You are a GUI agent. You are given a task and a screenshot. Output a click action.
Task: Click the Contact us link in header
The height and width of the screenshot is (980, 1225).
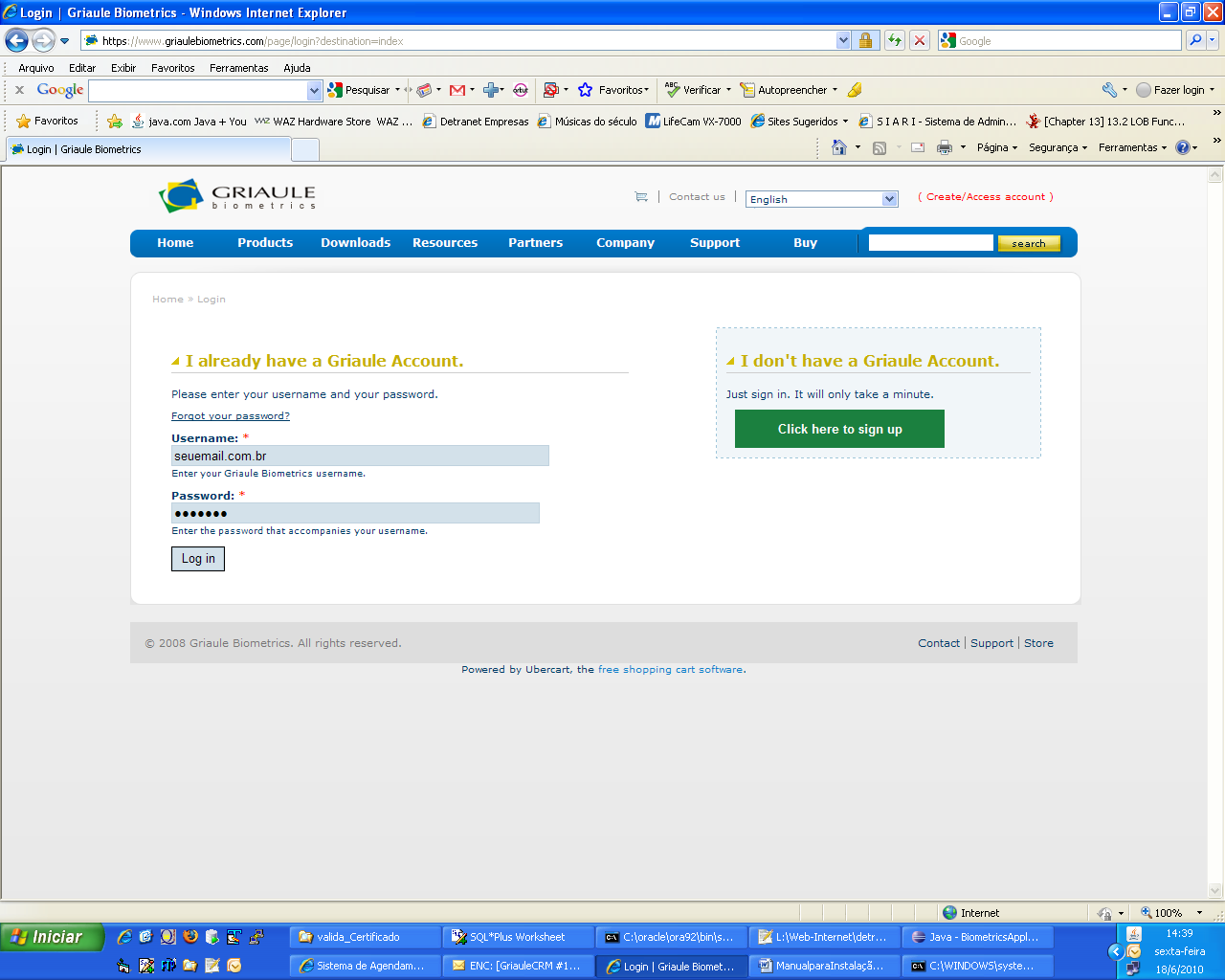[697, 196]
